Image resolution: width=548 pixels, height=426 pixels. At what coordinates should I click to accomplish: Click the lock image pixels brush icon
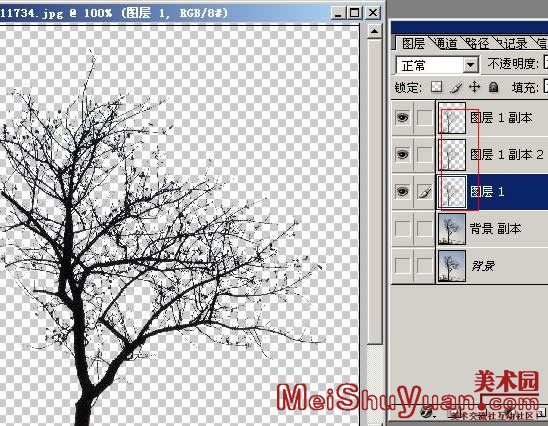456,87
